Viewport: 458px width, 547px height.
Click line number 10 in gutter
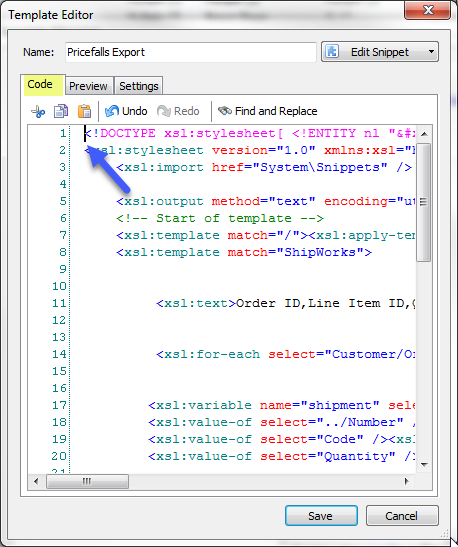point(59,286)
